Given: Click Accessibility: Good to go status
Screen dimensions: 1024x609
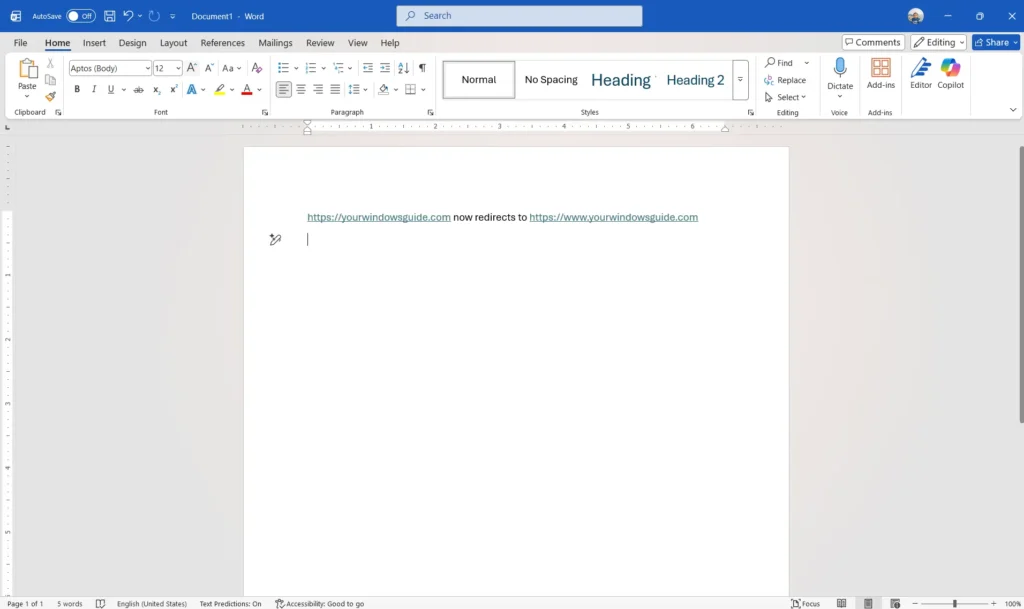Looking at the screenshot, I should pos(319,604).
